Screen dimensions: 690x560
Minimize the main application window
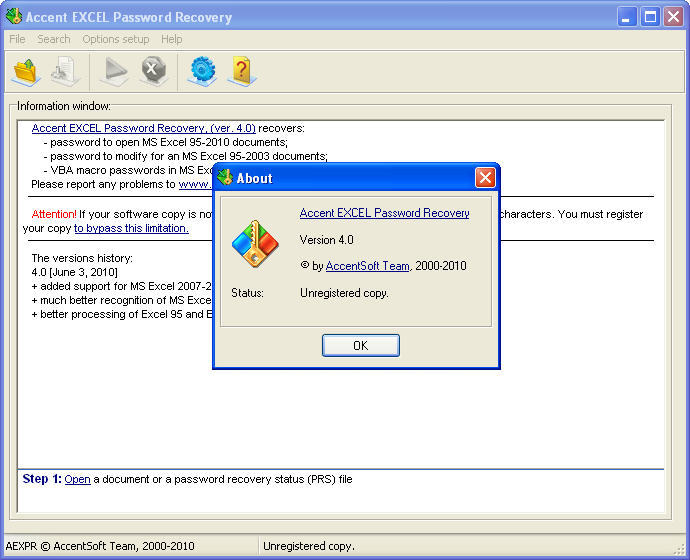click(627, 17)
